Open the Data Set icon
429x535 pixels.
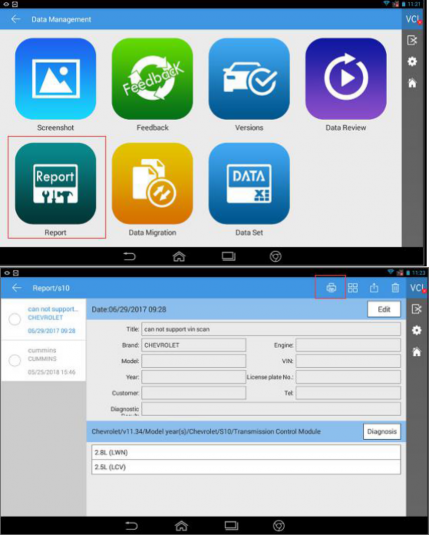(x=249, y=183)
